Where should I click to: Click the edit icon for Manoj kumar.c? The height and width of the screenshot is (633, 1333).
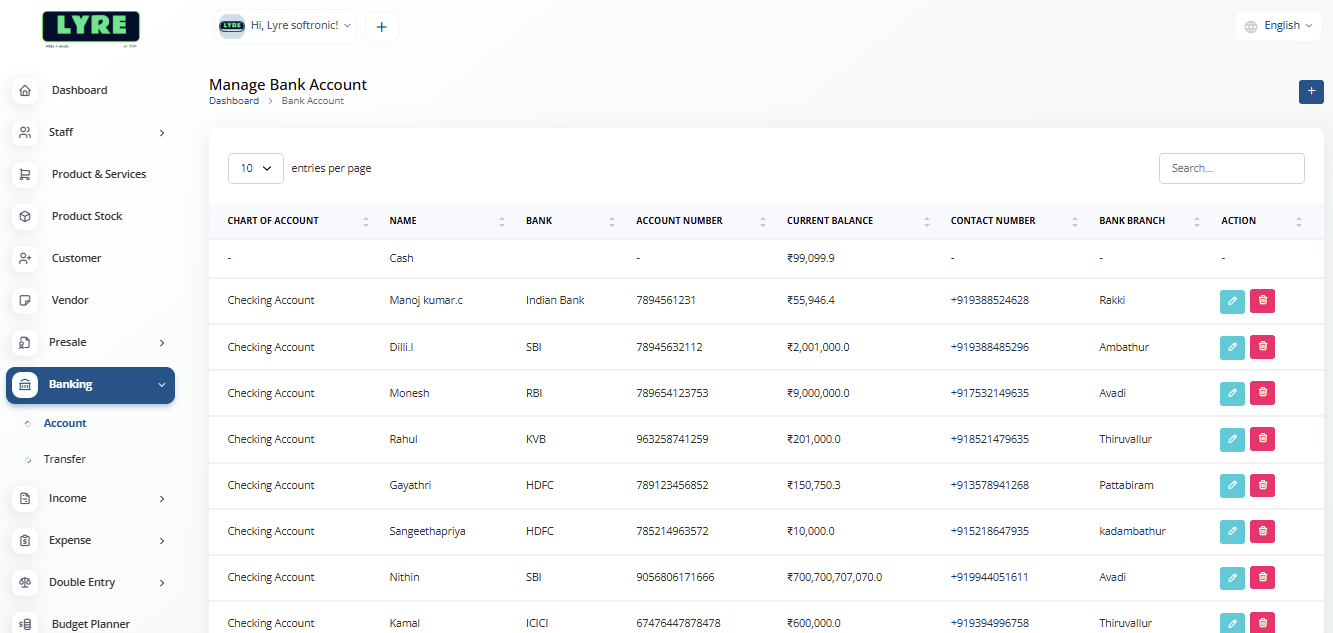tap(1232, 301)
